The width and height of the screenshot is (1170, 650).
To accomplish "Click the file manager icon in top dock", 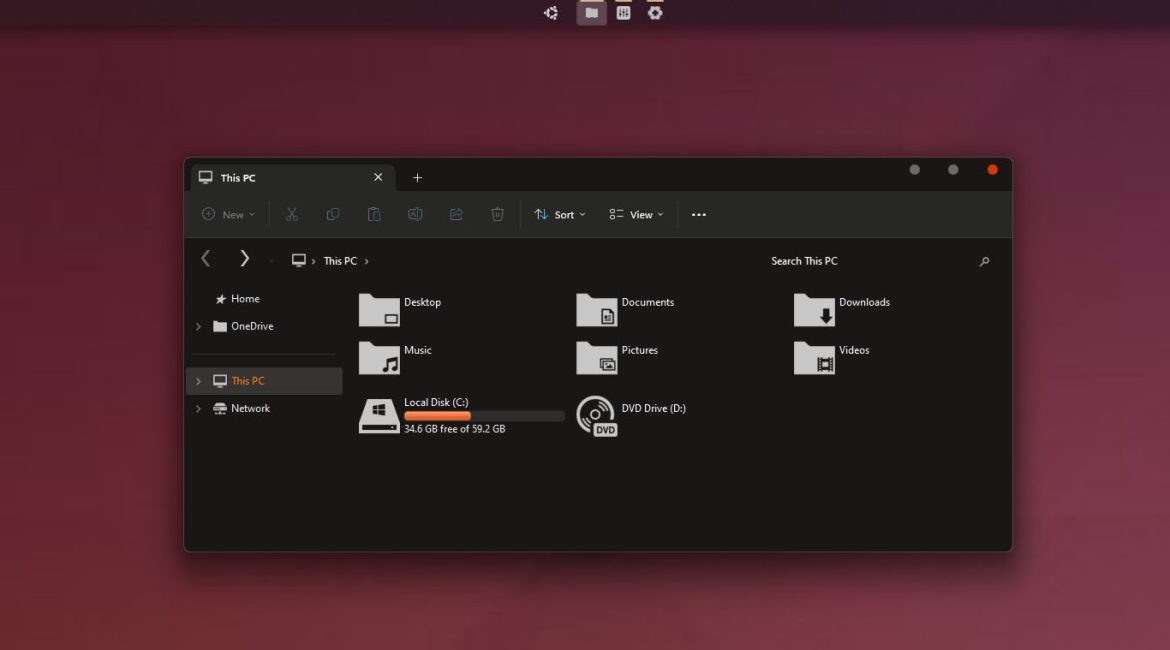I will pyautogui.click(x=592, y=13).
